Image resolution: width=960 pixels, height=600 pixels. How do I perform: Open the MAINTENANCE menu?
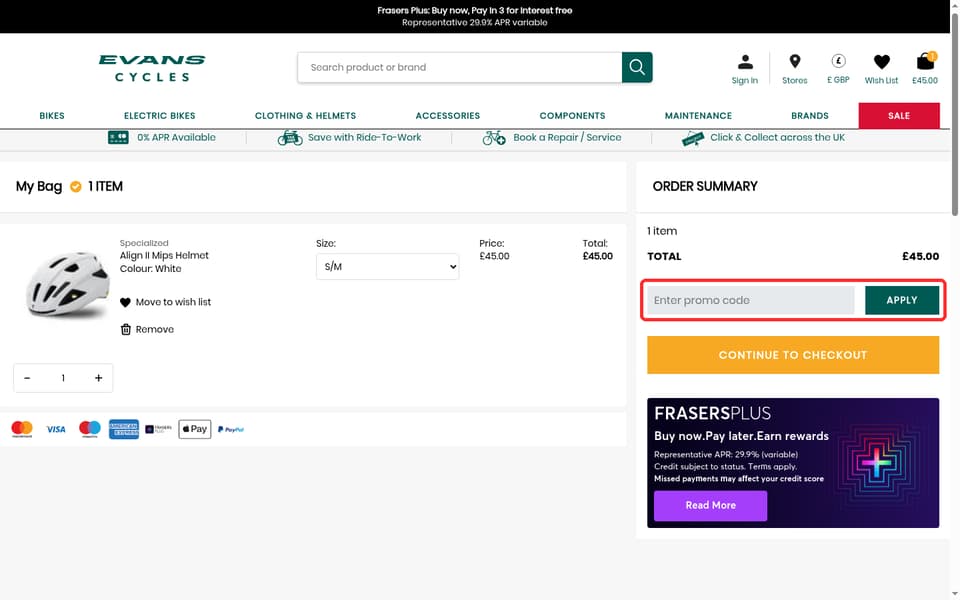699,116
